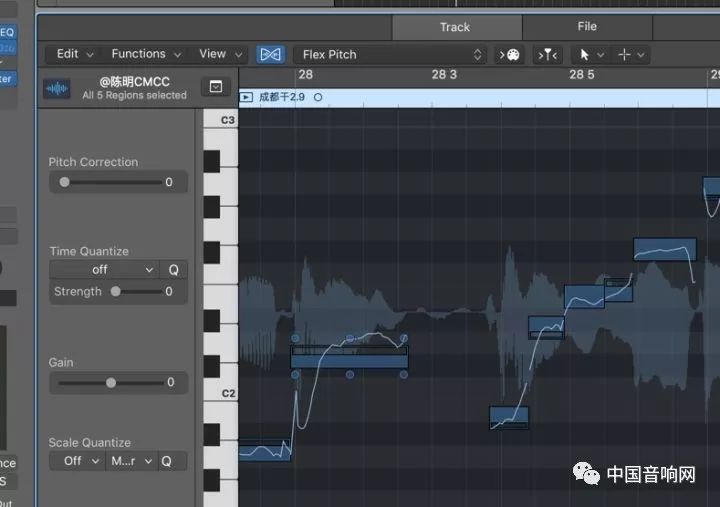Click the bottom-center vibrato hotspot of selected note
This screenshot has height=507, width=720.
[x=350, y=375]
